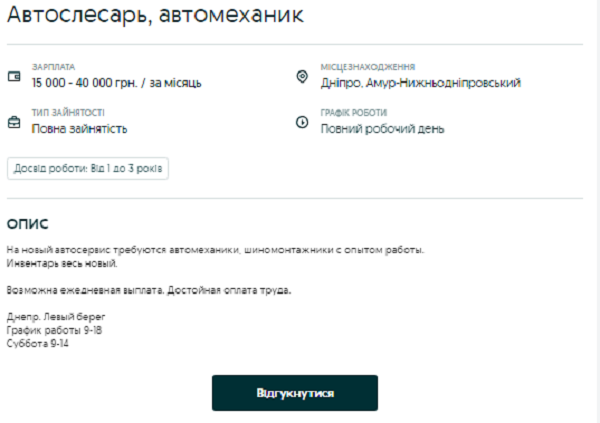Viewport: 600px width, 423px height.
Task: Click the ЗАРПЛАТА label
Action: pyautogui.click(x=53, y=67)
